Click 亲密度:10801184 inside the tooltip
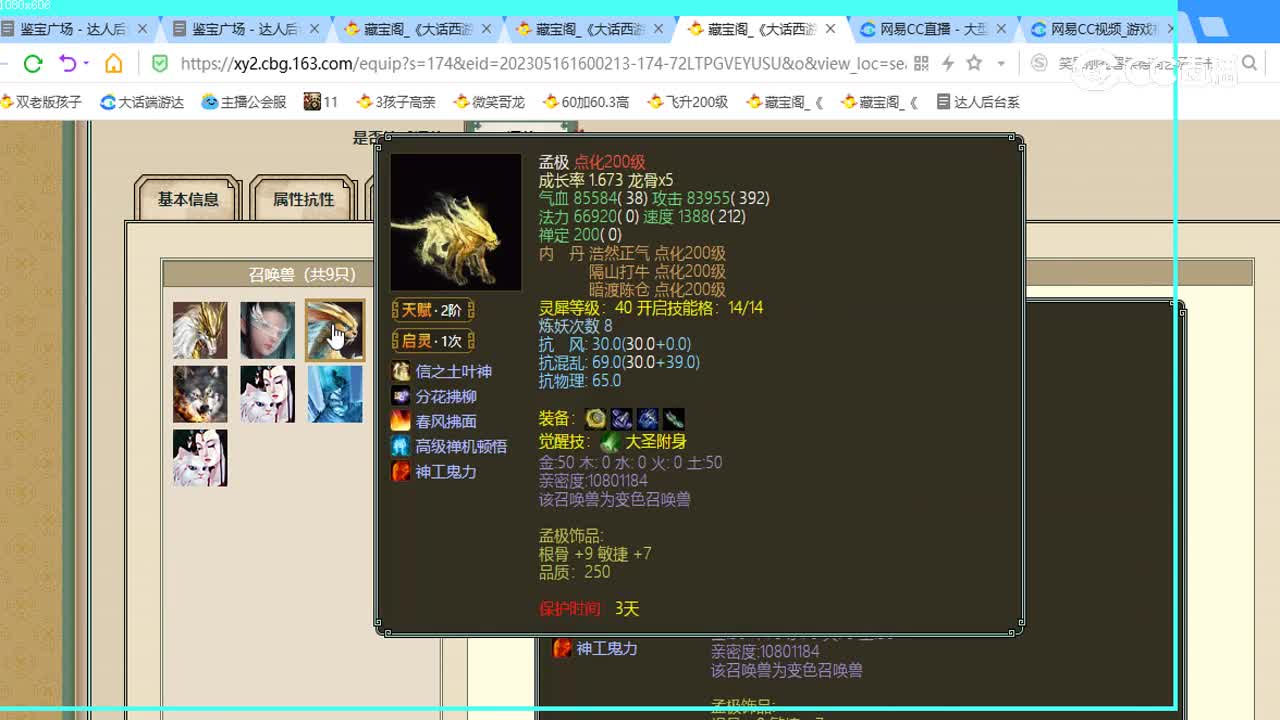The height and width of the screenshot is (720, 1280). (593, 481)
